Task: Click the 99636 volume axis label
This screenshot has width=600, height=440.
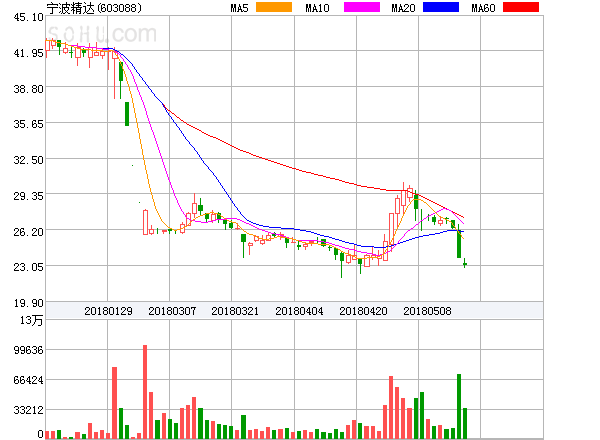Action: click(29, 350)
